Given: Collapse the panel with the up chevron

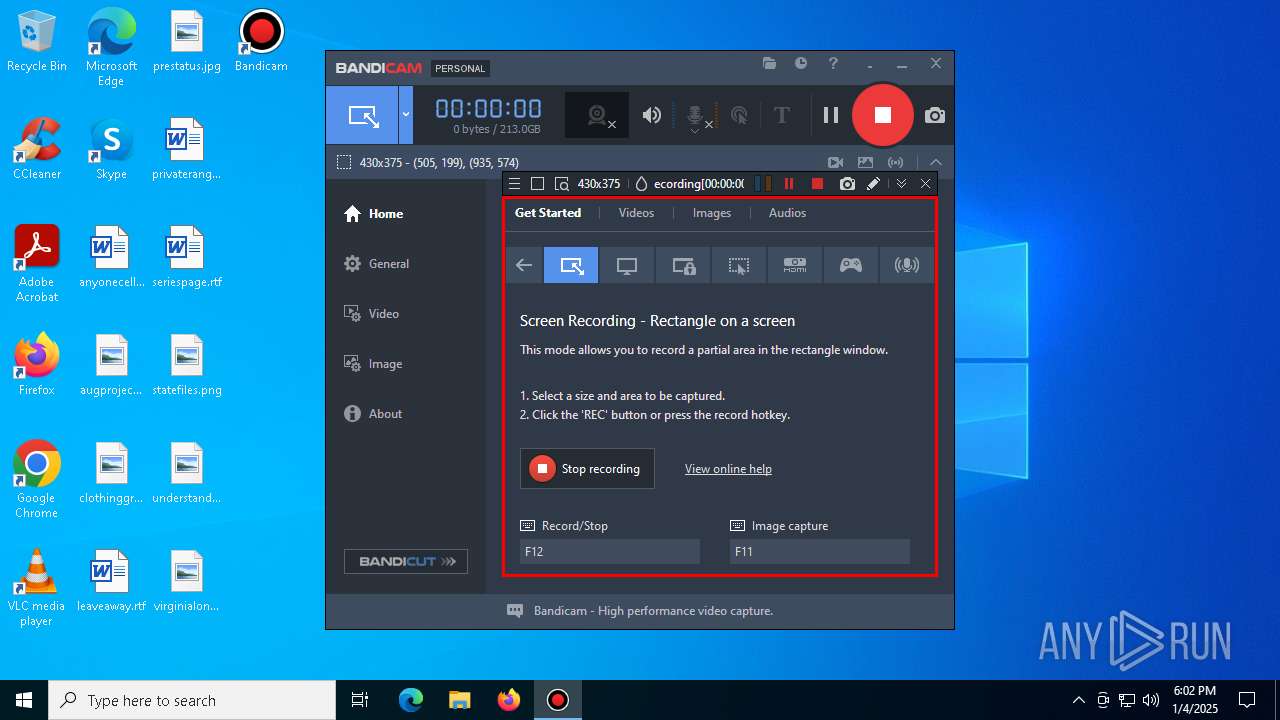Looking at the screenshot, I should pos(935,162).
